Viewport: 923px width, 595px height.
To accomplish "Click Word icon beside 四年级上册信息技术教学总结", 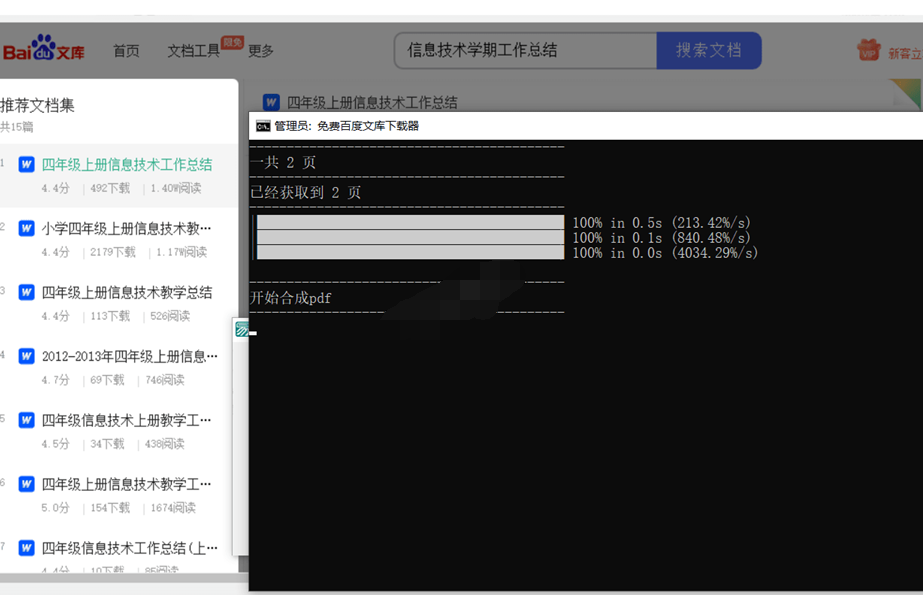I will pos(27,293).
